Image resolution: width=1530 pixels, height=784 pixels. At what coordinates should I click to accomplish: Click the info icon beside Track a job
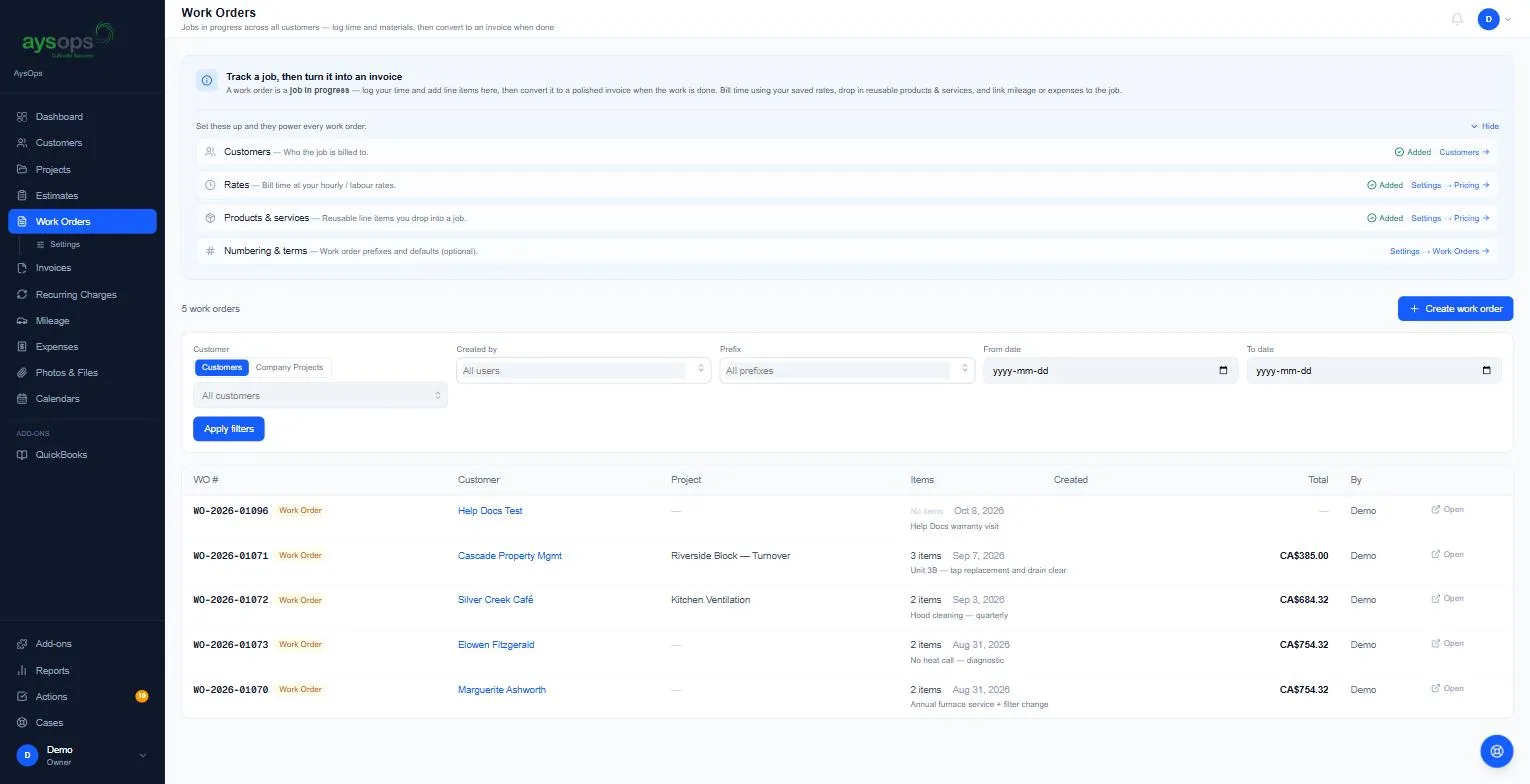tap(207, 81)
